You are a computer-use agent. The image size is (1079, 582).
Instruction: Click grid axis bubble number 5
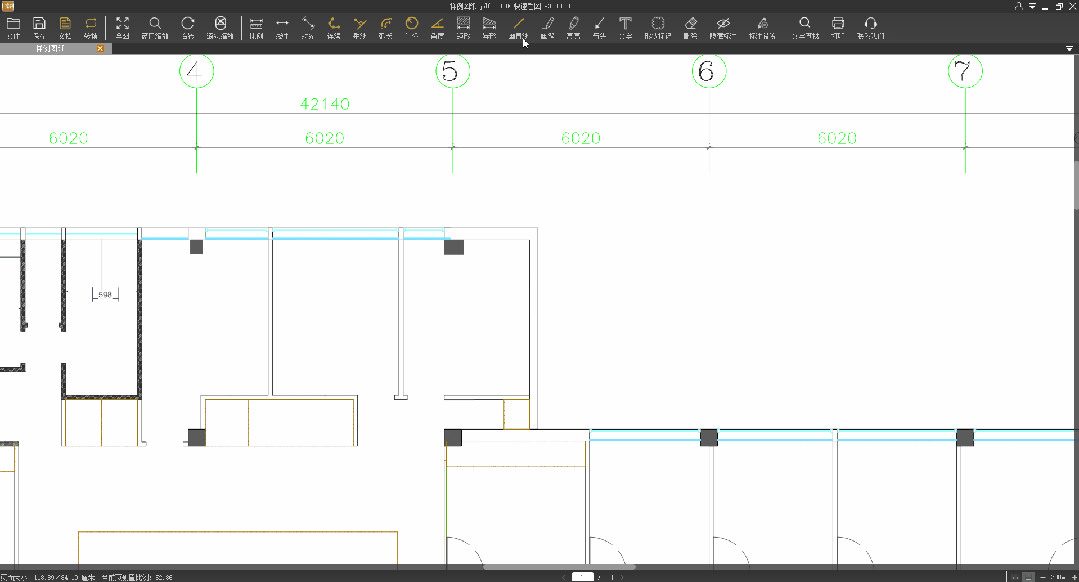pos(452,71)
